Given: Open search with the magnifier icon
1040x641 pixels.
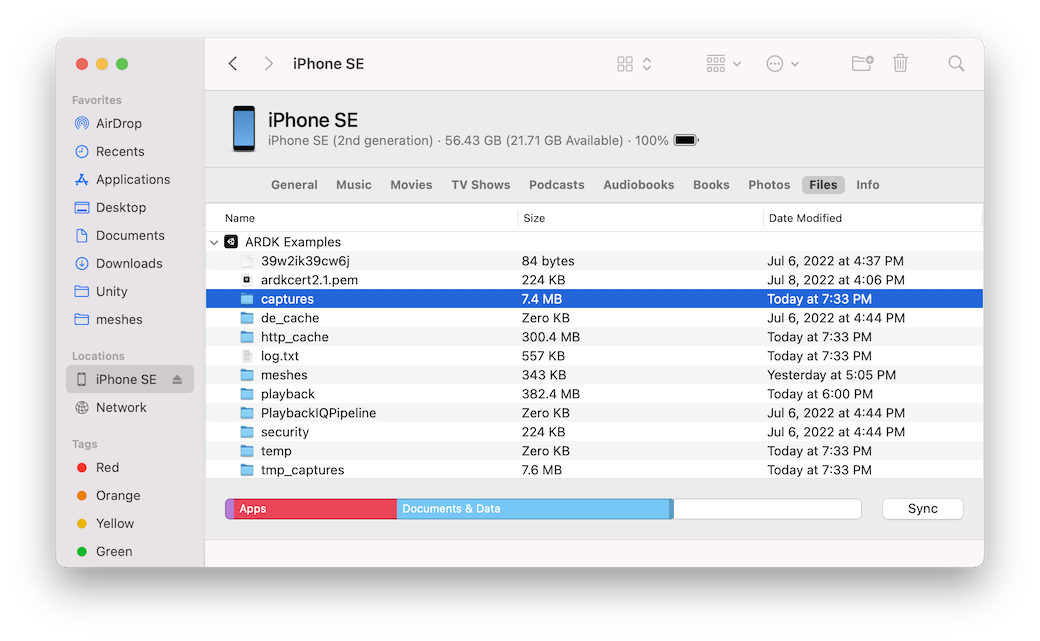Looking at the screenshot, I should pos(956,64).
